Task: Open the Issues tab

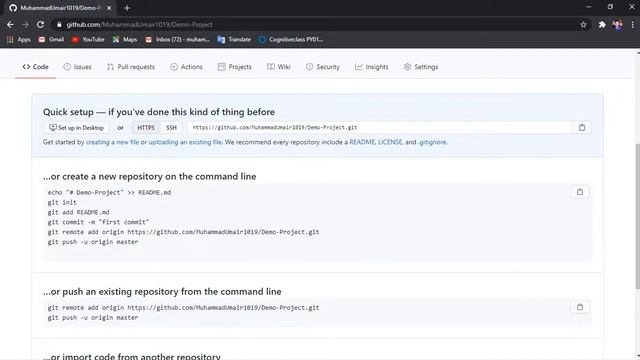Action: 78,67
